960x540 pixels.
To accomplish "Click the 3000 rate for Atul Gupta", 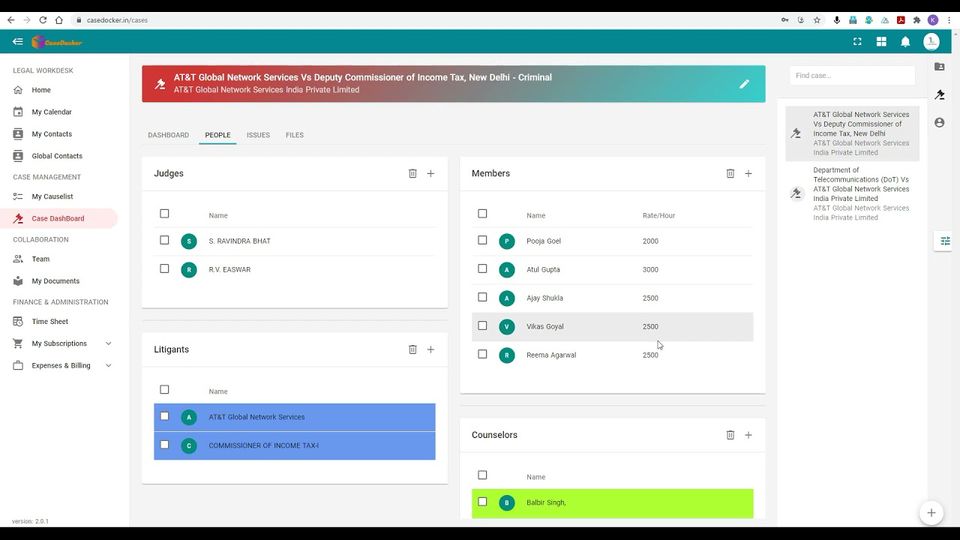I will tap(650, 269).
